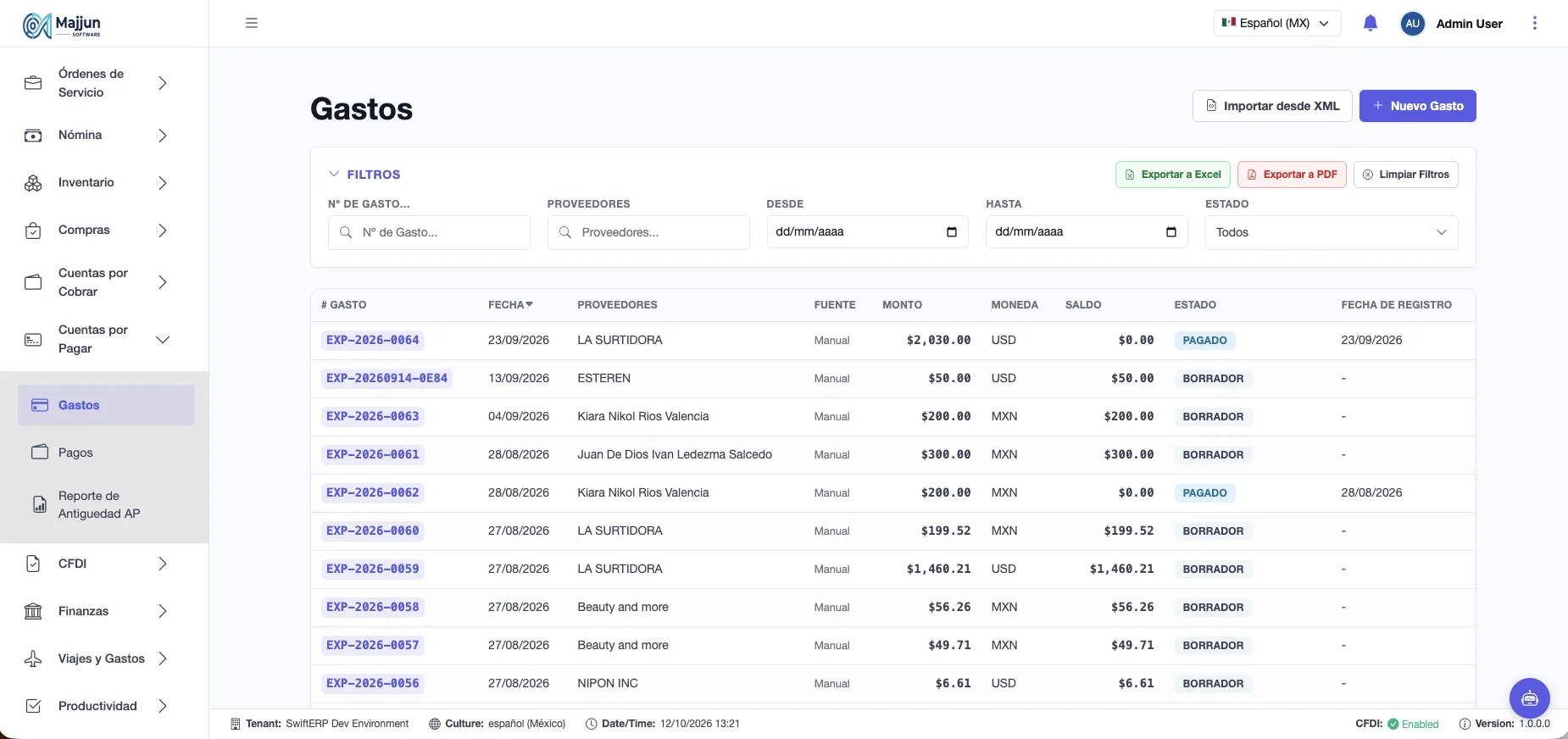Open the Hasta date picker calendar icon
The image size is (1568, 739).
tap(1170, 232)
